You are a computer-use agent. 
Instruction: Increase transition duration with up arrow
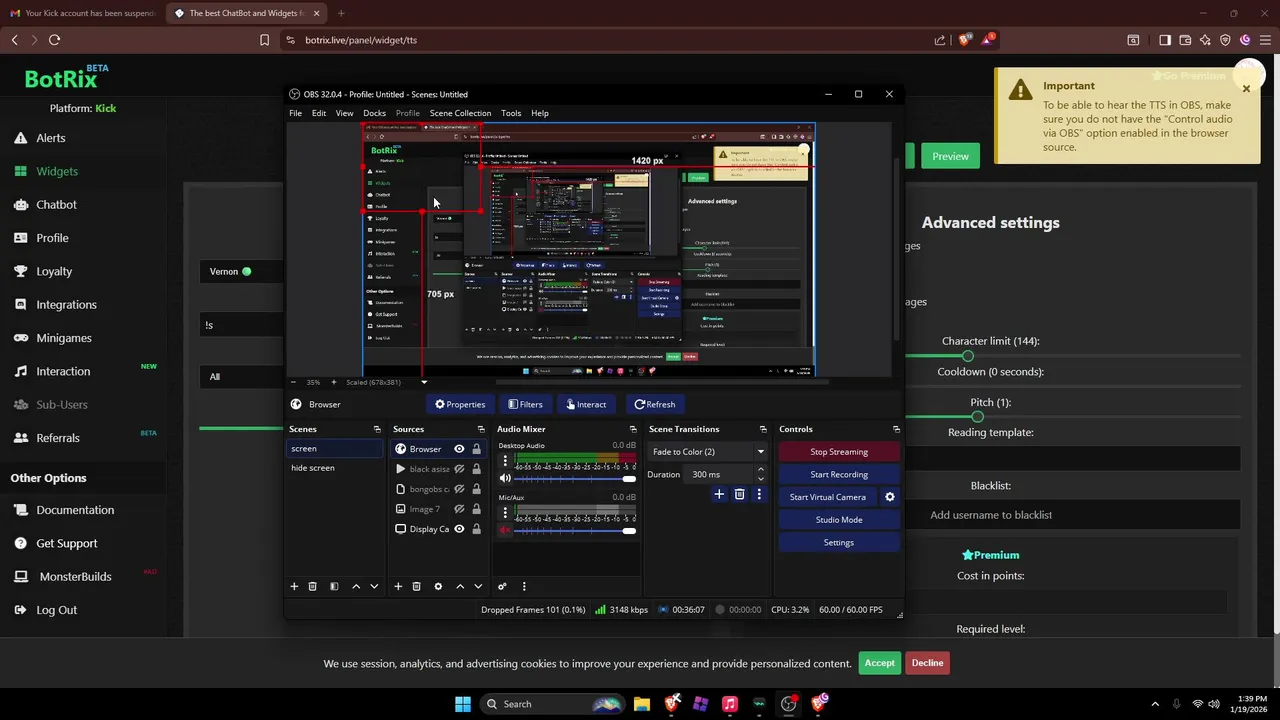pyautogui.click(x=761, y=469)
